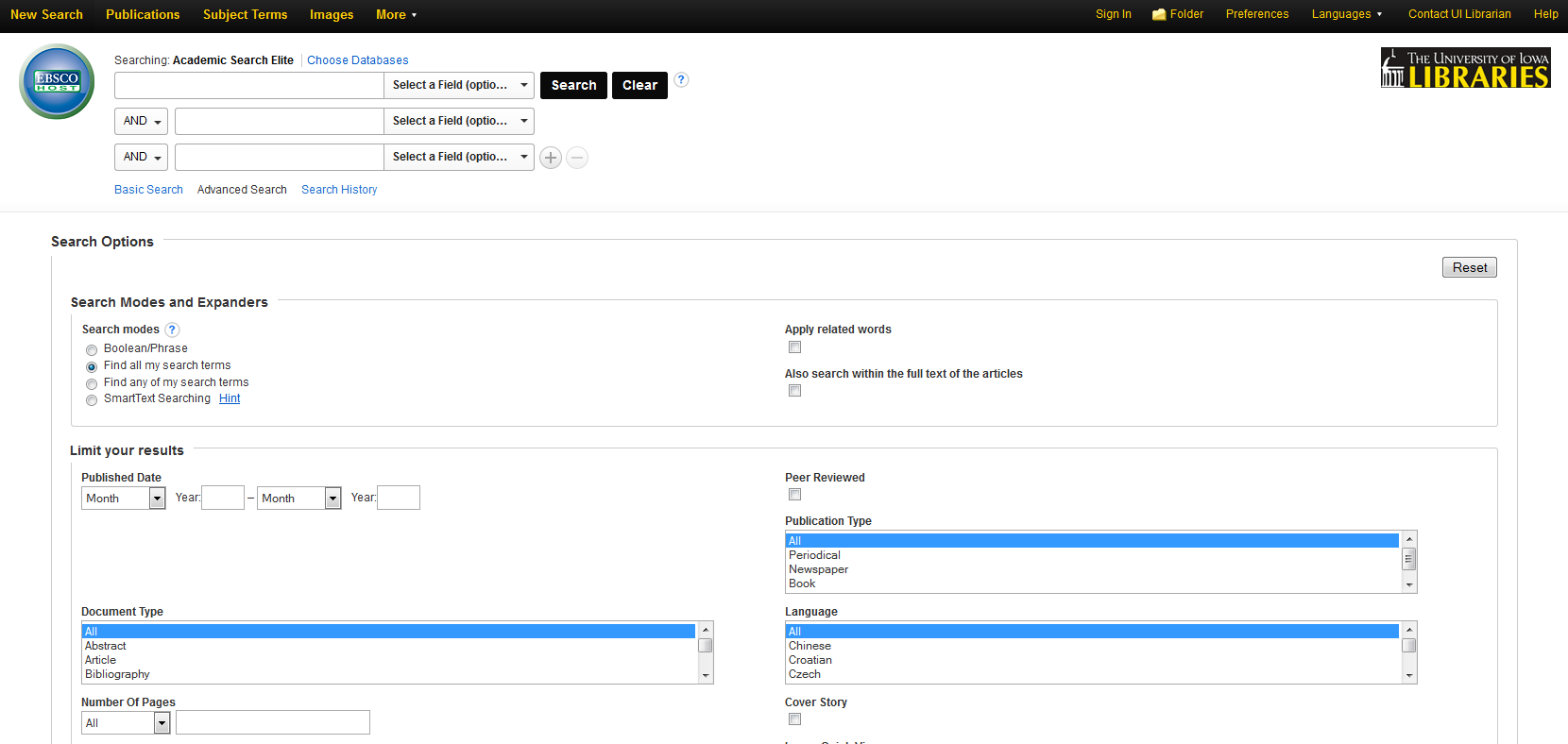Viewport: 1568px width, 744px height.
Task: Click the add search row plus icon
Action: [551, 158]
